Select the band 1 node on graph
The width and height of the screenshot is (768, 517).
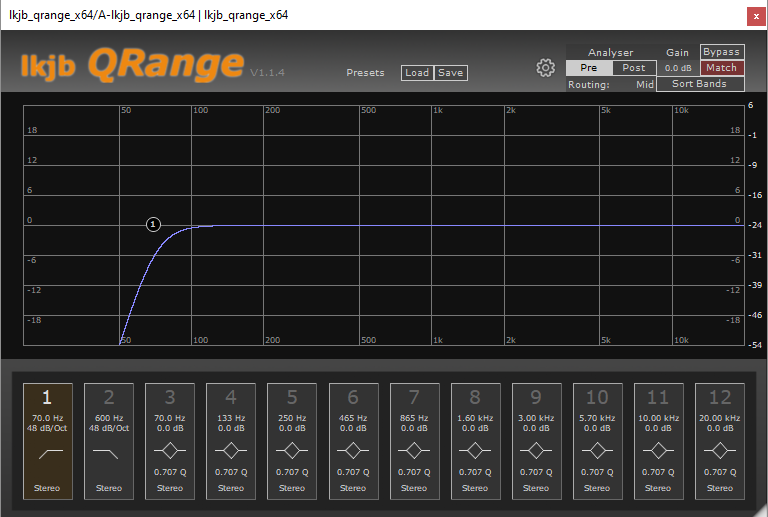153,225
